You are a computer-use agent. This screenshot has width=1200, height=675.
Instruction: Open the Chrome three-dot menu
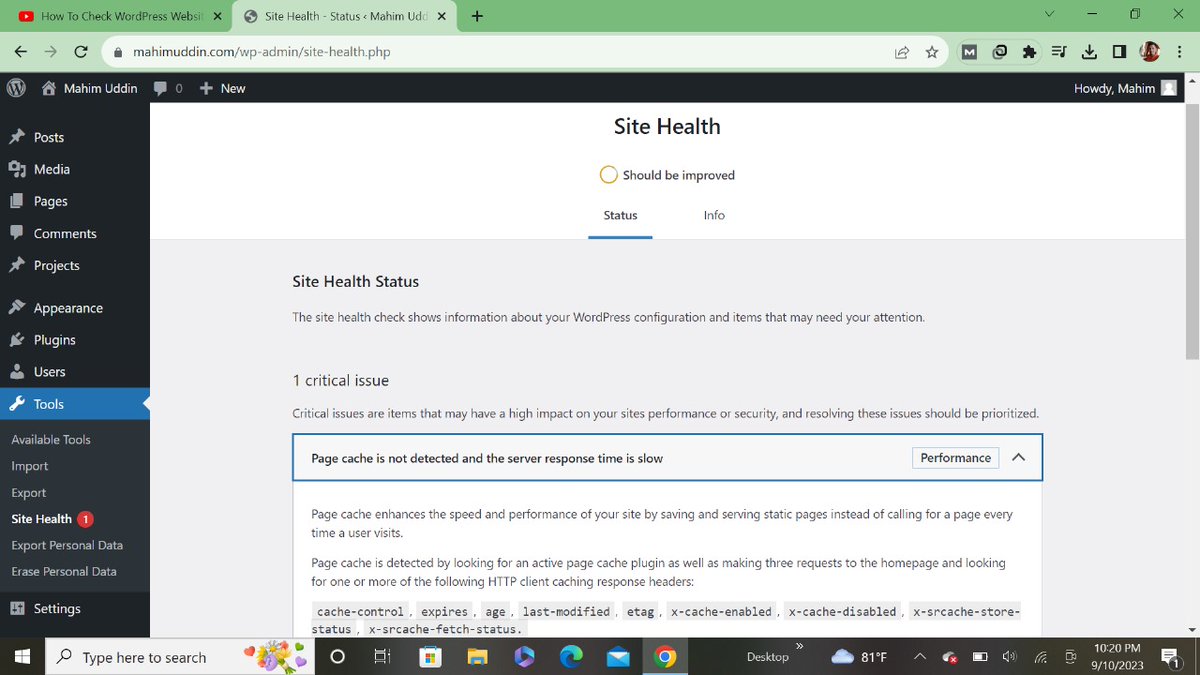1178,52
